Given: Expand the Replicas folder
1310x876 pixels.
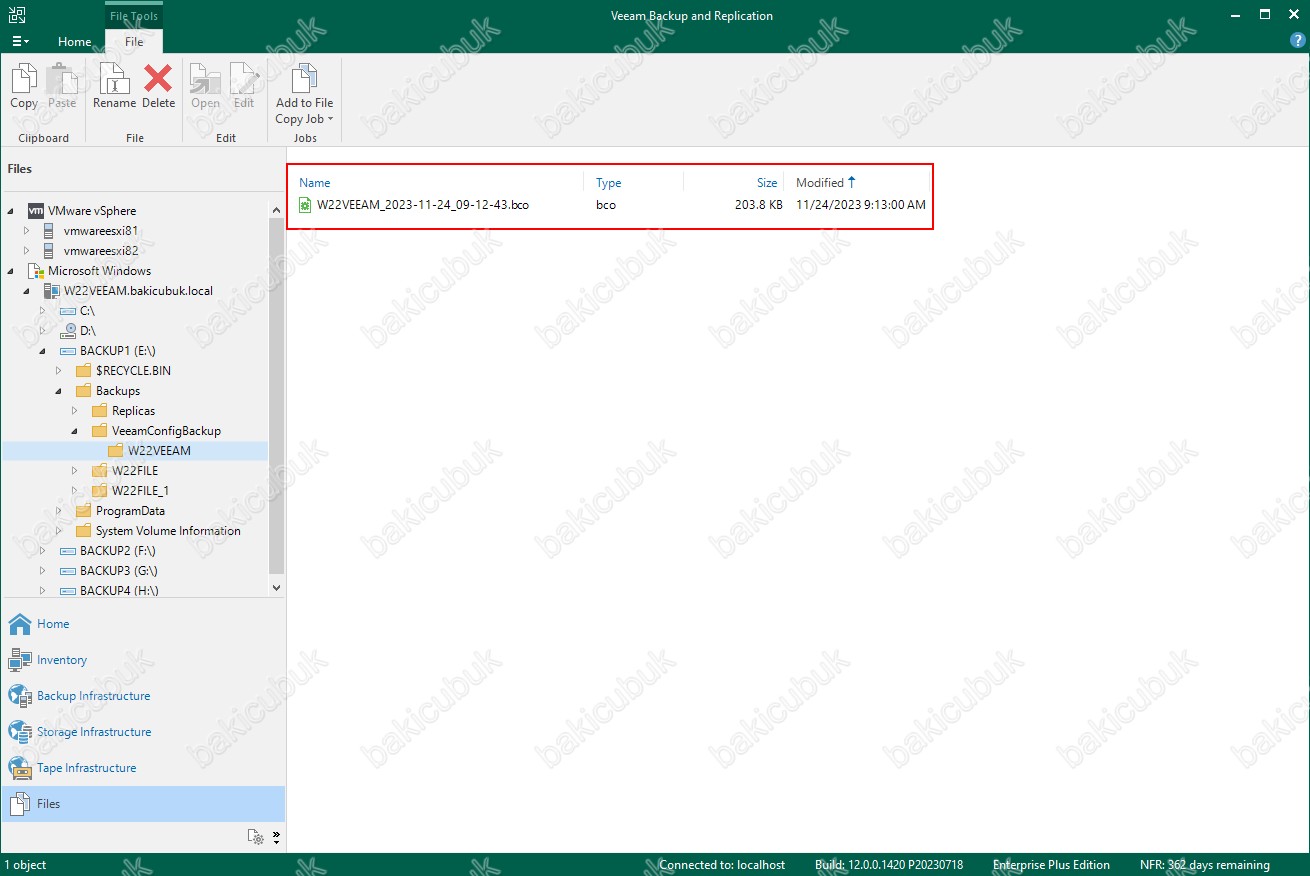Looking at the screenshot, I should (75, 411).
